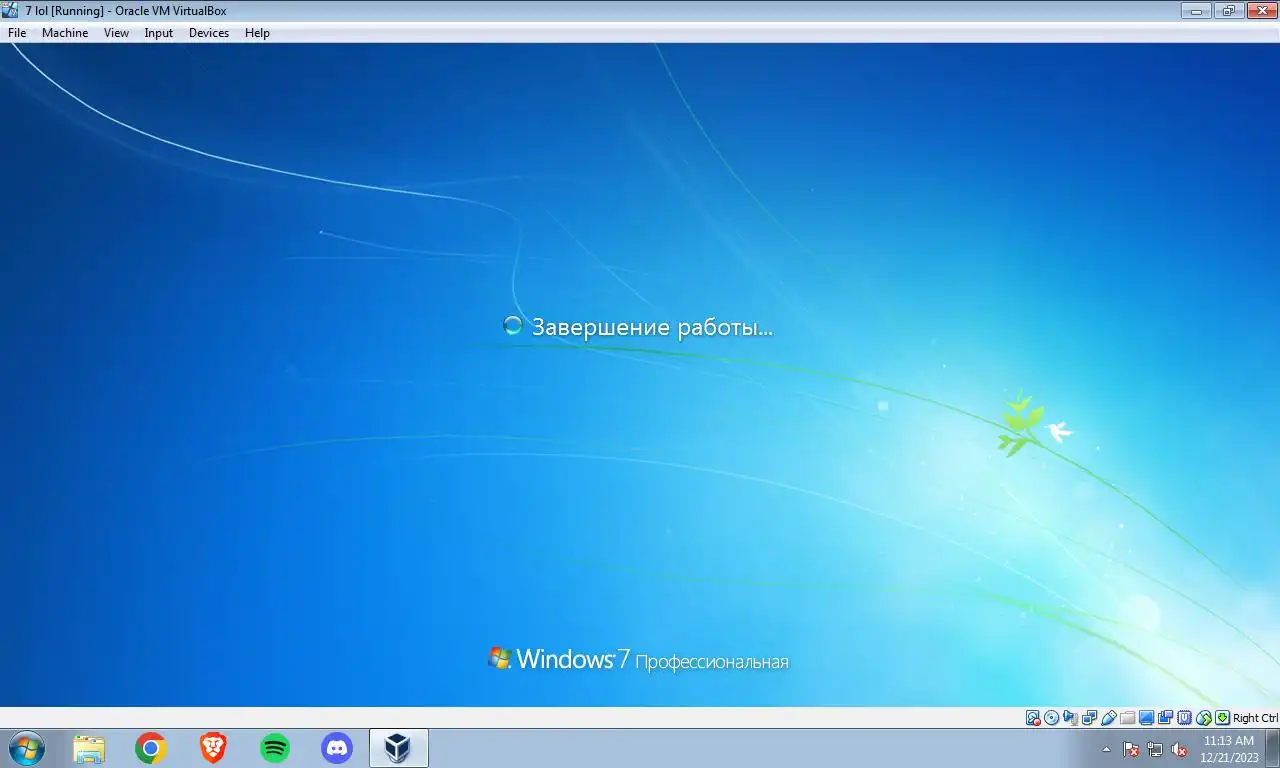Click the Show desktop strip

point(1273,748)
